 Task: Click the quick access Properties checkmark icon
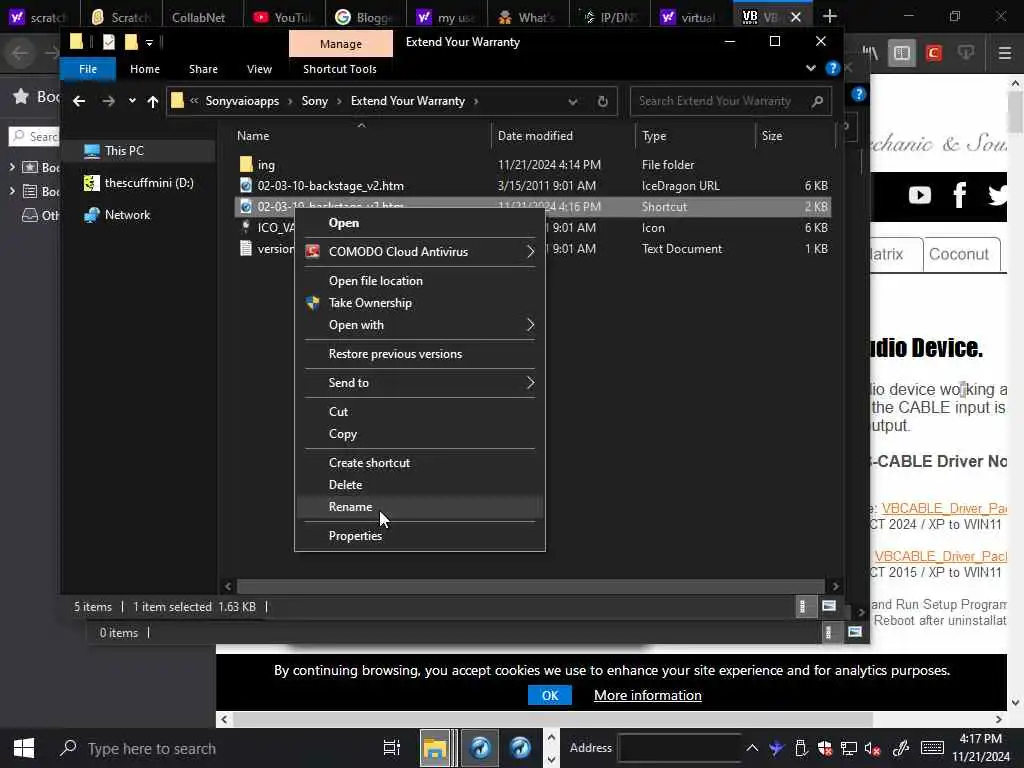tap(108, 42)
